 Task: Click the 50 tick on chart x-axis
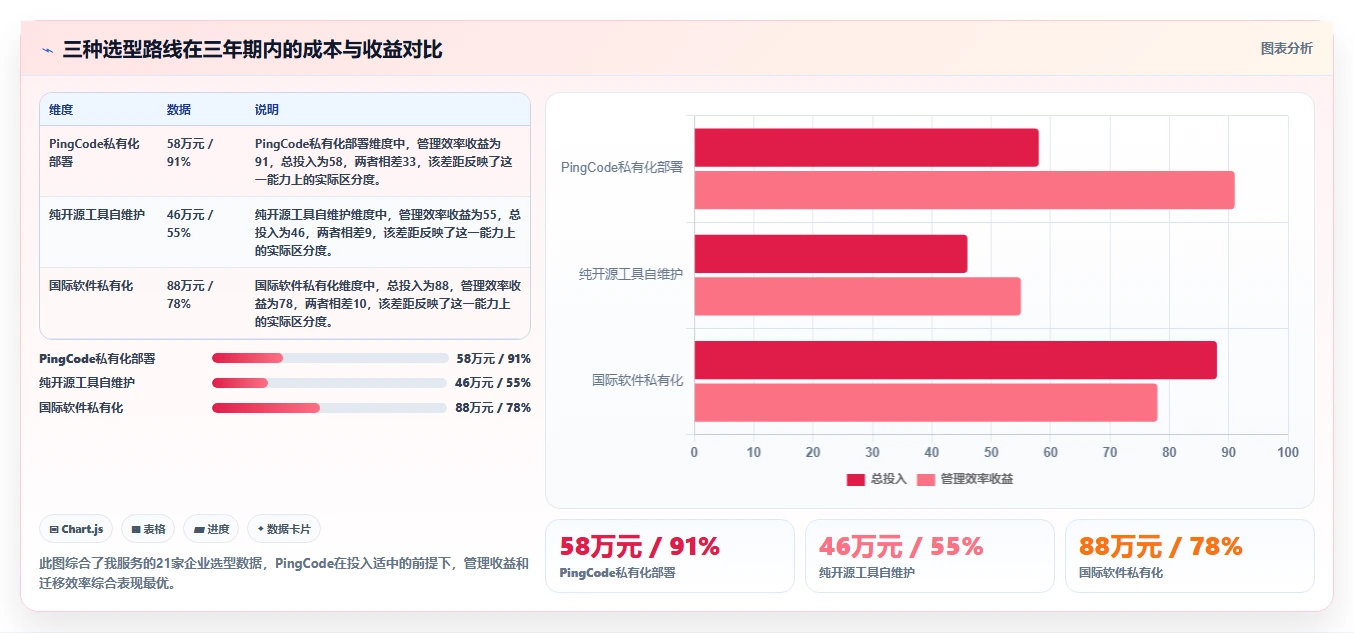(991, 453)
